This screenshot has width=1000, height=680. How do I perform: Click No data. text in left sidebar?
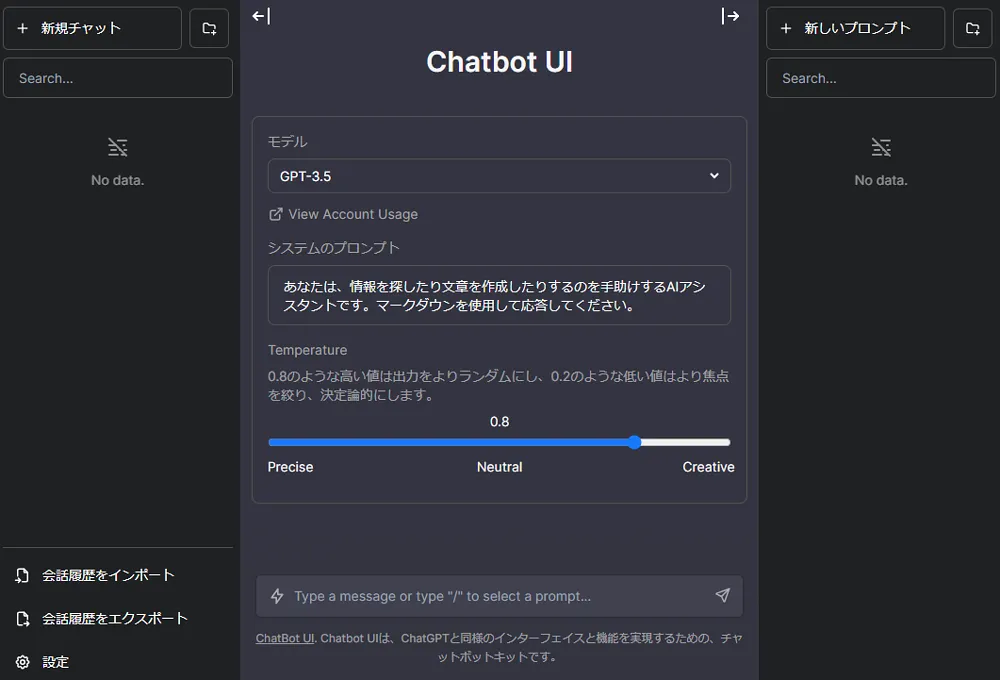click(x=117, y=181)
